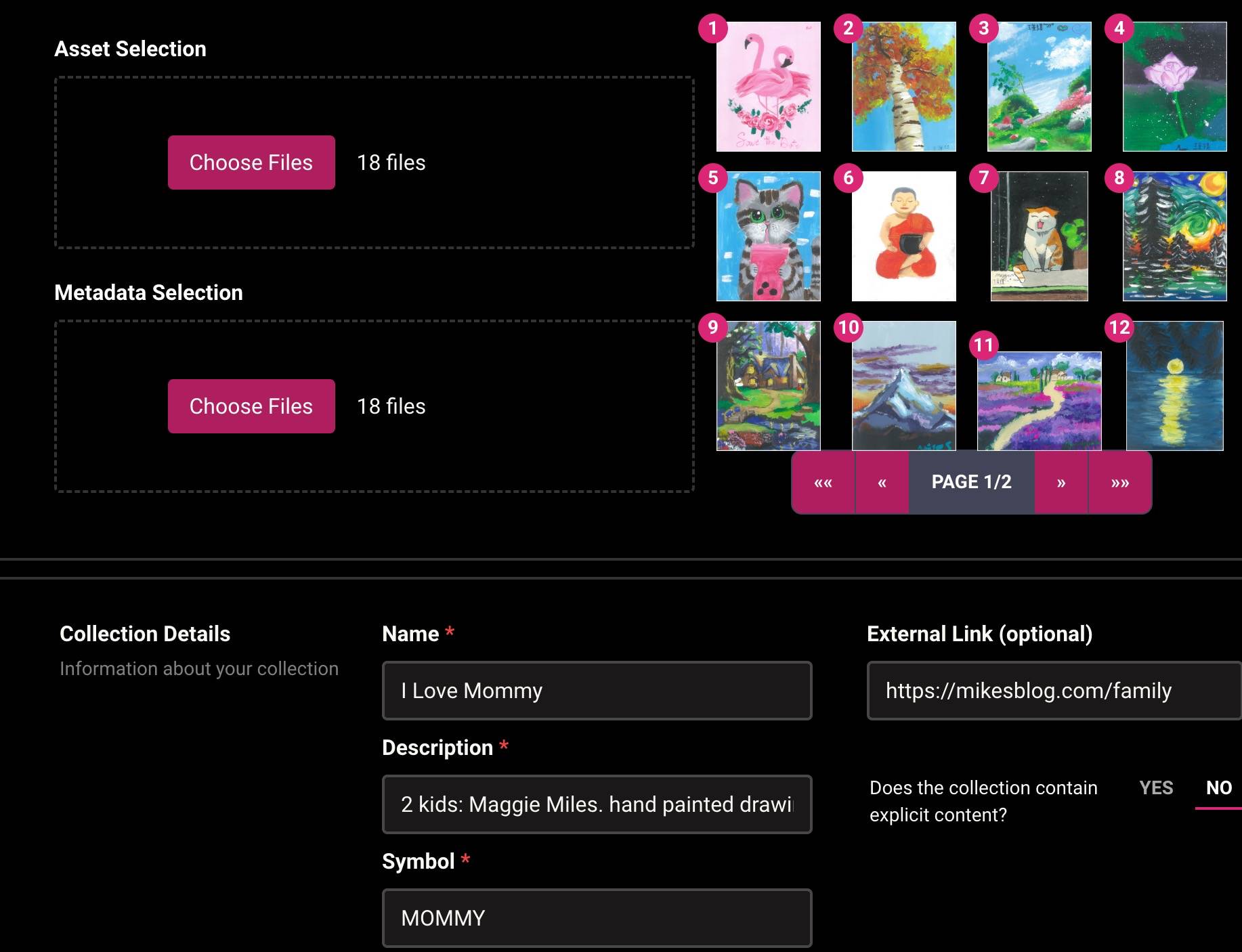Select the autumn birch tree painting
Viewport: 1242px width, 952px height.
click(903, 87)
